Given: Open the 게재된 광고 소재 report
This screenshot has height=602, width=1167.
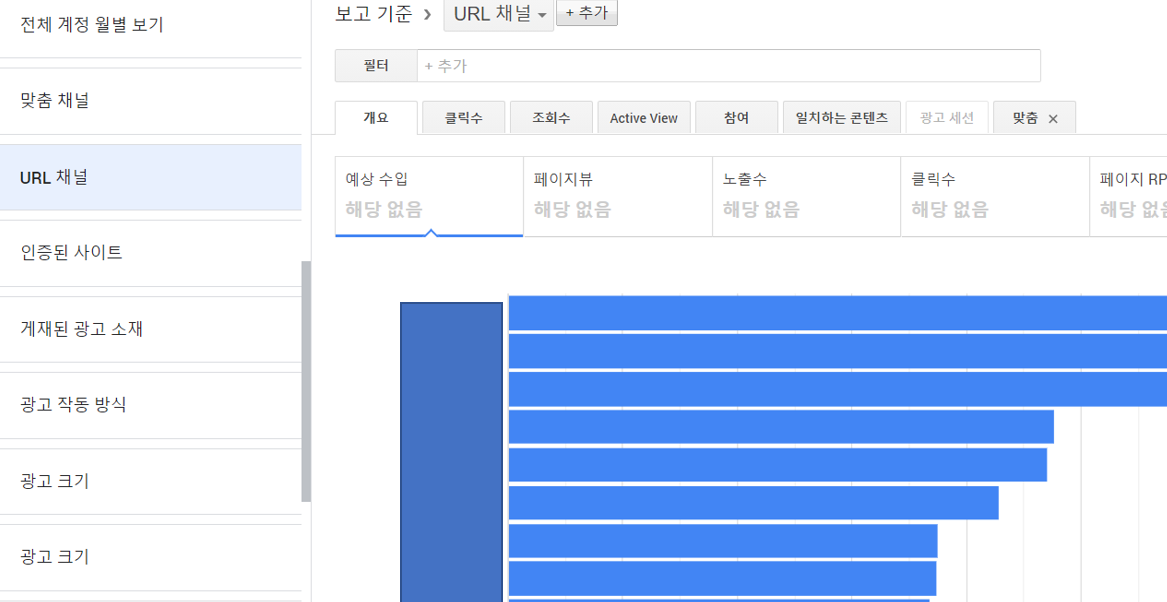Looking at the screenshot, I should tap(150, 329).
